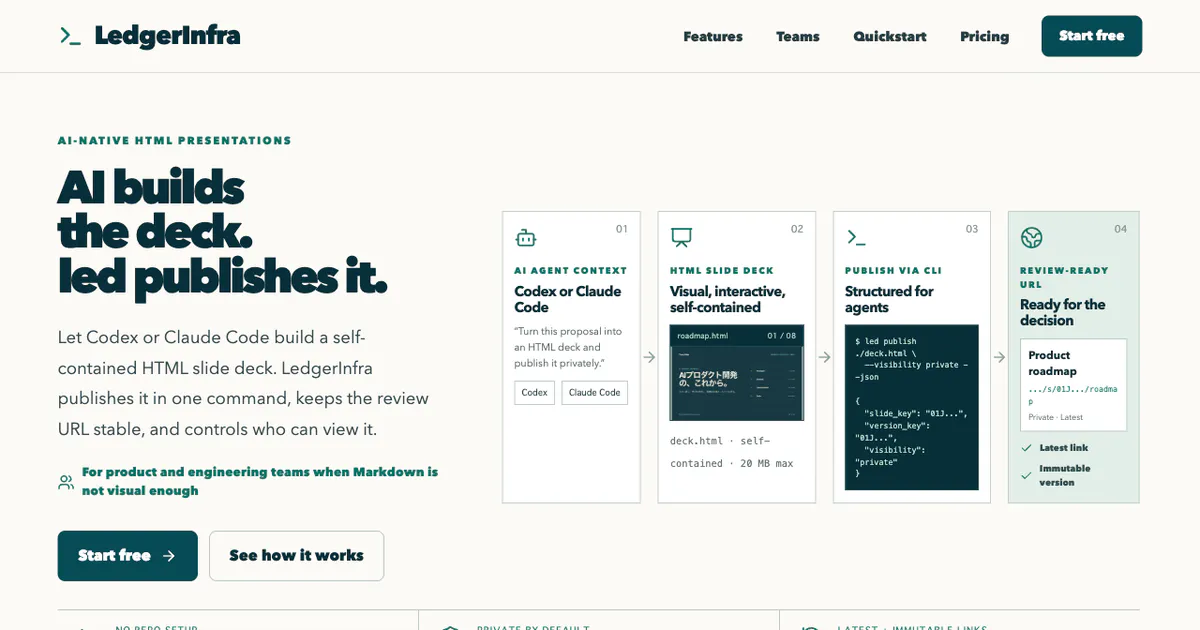Click See how it works button

point(296,556)
